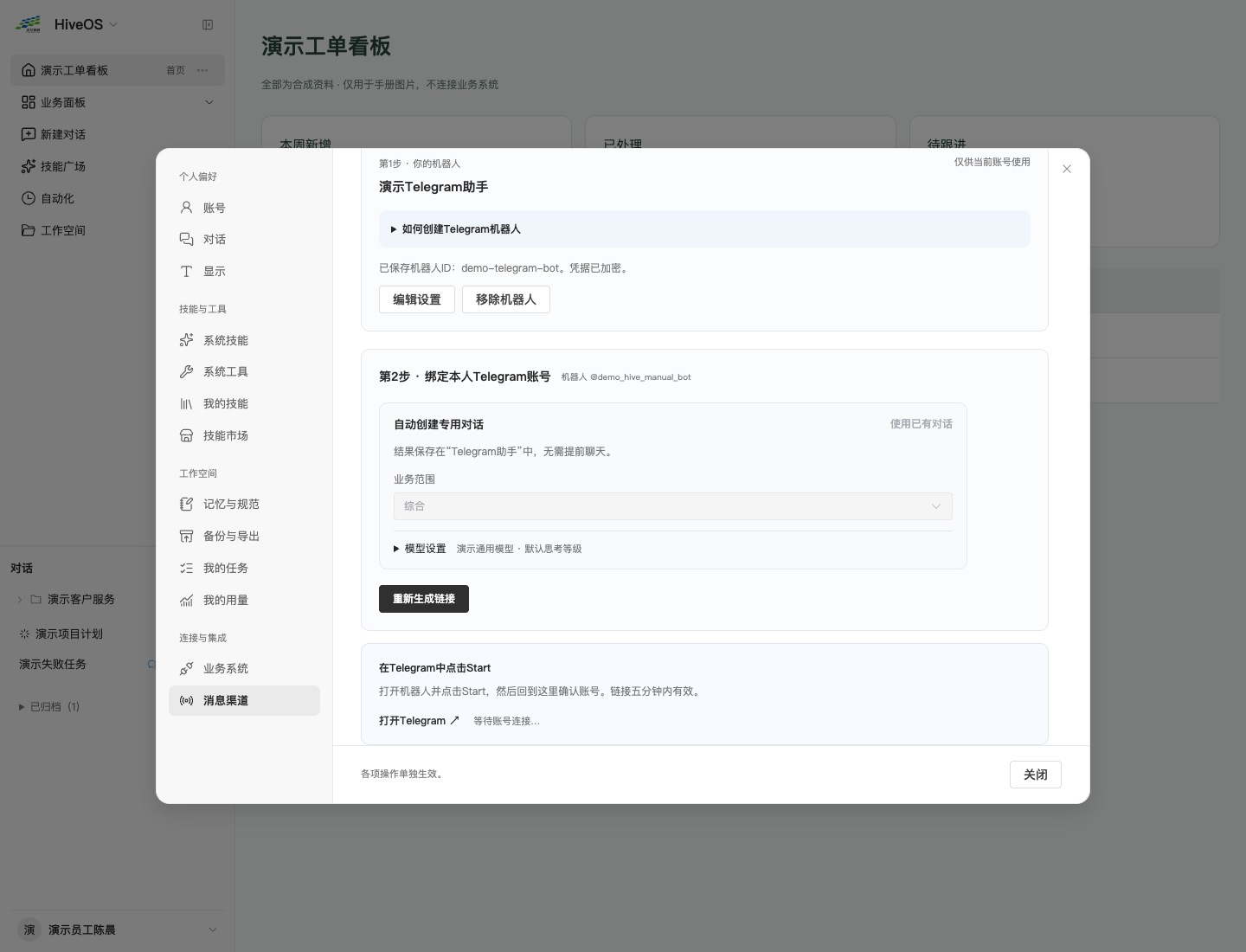Click the 账号 person icon in settings
Screen dimensions: 1246x952
[x=186, y=208]
